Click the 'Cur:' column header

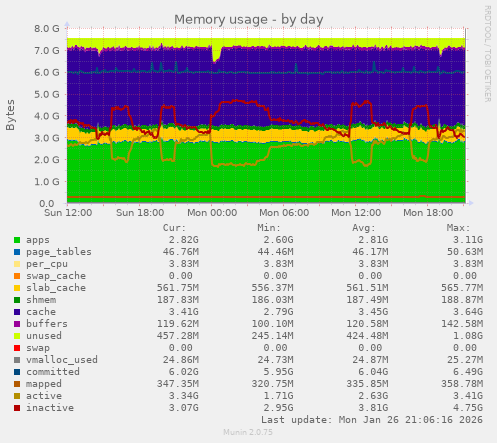tap(174, 228)
